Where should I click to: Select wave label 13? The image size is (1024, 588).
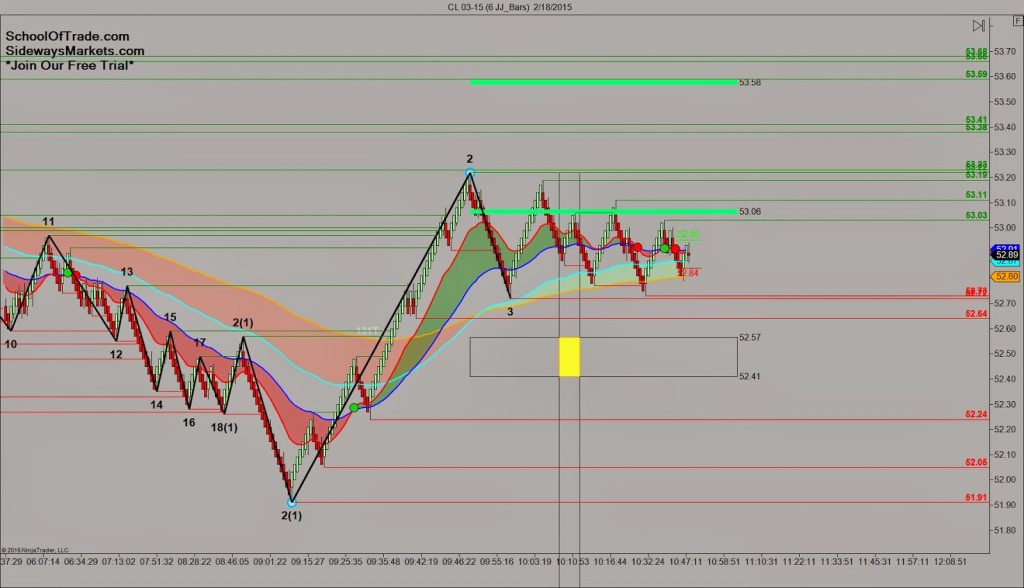(x=127, y=272)
